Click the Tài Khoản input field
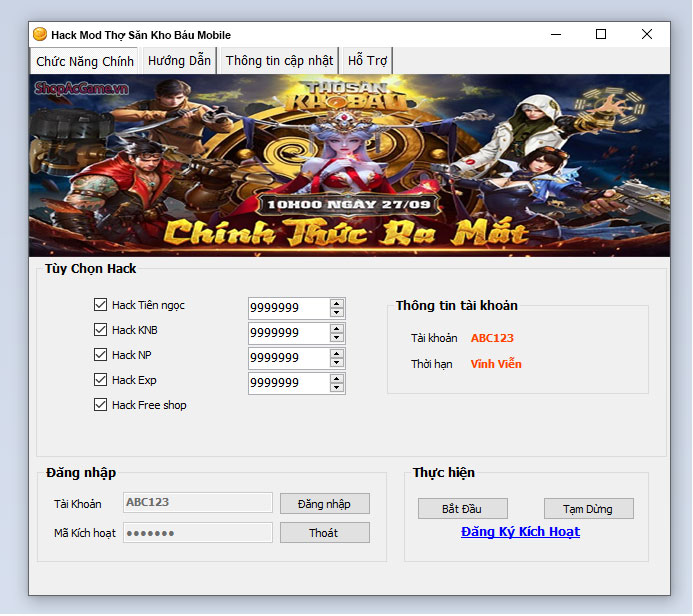This screenshot has width=693, height=616. pos(198,502)
